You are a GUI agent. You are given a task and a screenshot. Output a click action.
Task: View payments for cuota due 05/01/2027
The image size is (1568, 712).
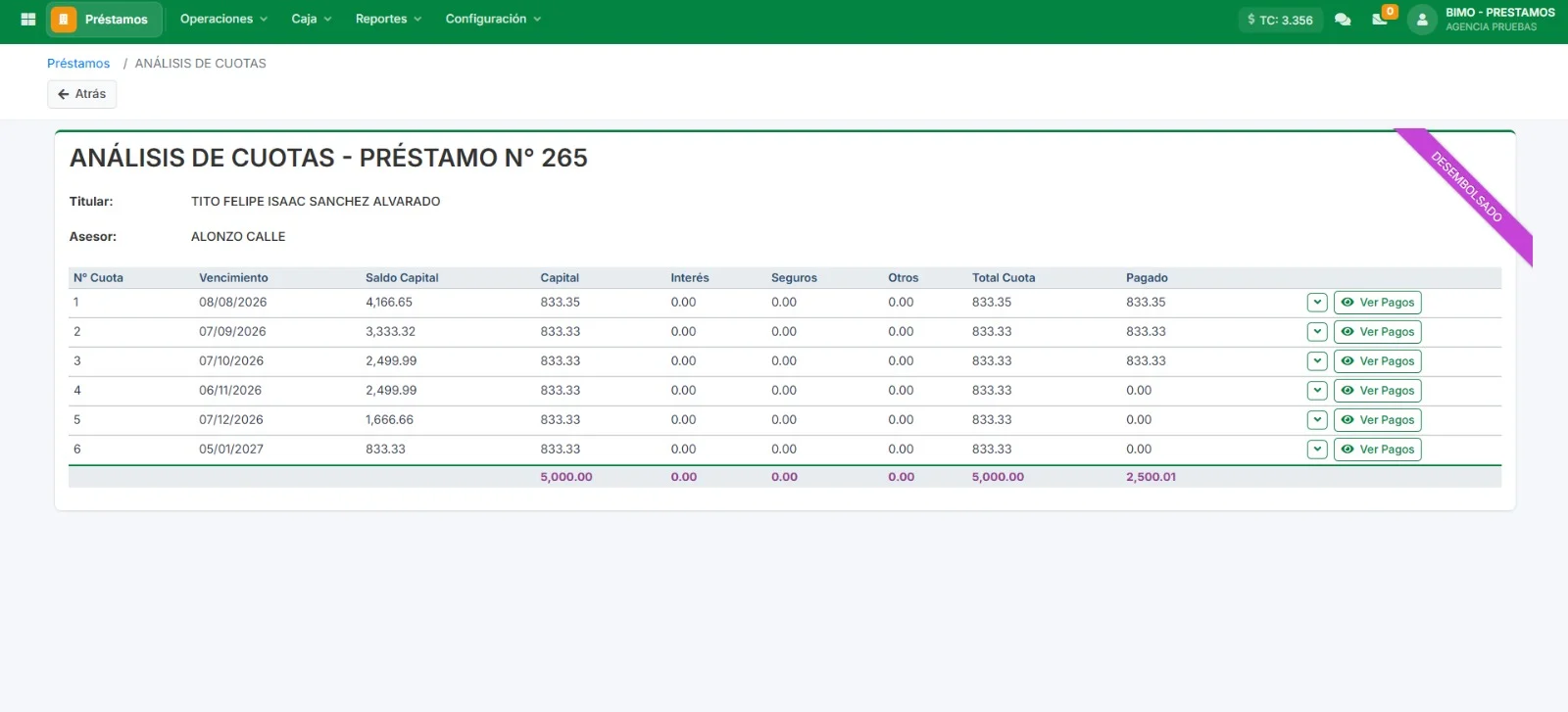(x=1377, y=450)
